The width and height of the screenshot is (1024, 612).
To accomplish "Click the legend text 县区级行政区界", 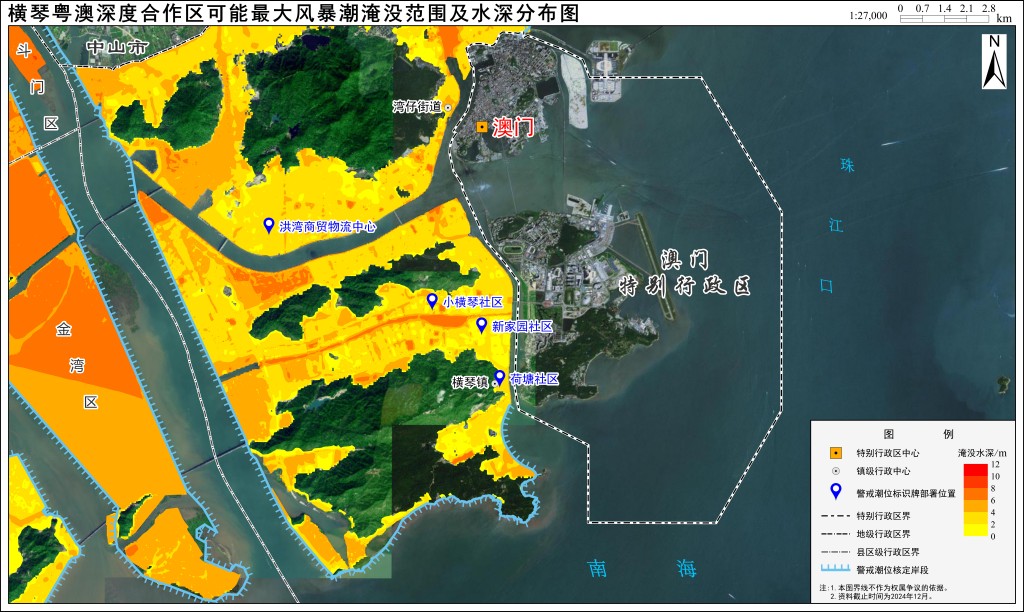I will pos(888,552).
